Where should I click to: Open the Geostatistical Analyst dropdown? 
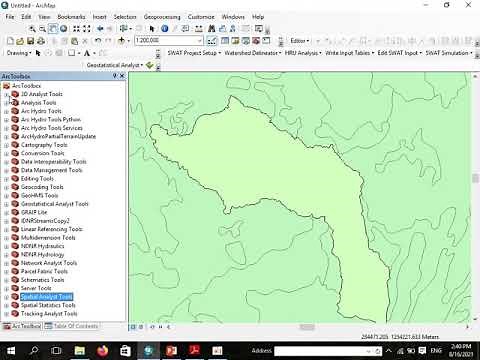pos(115,65)
